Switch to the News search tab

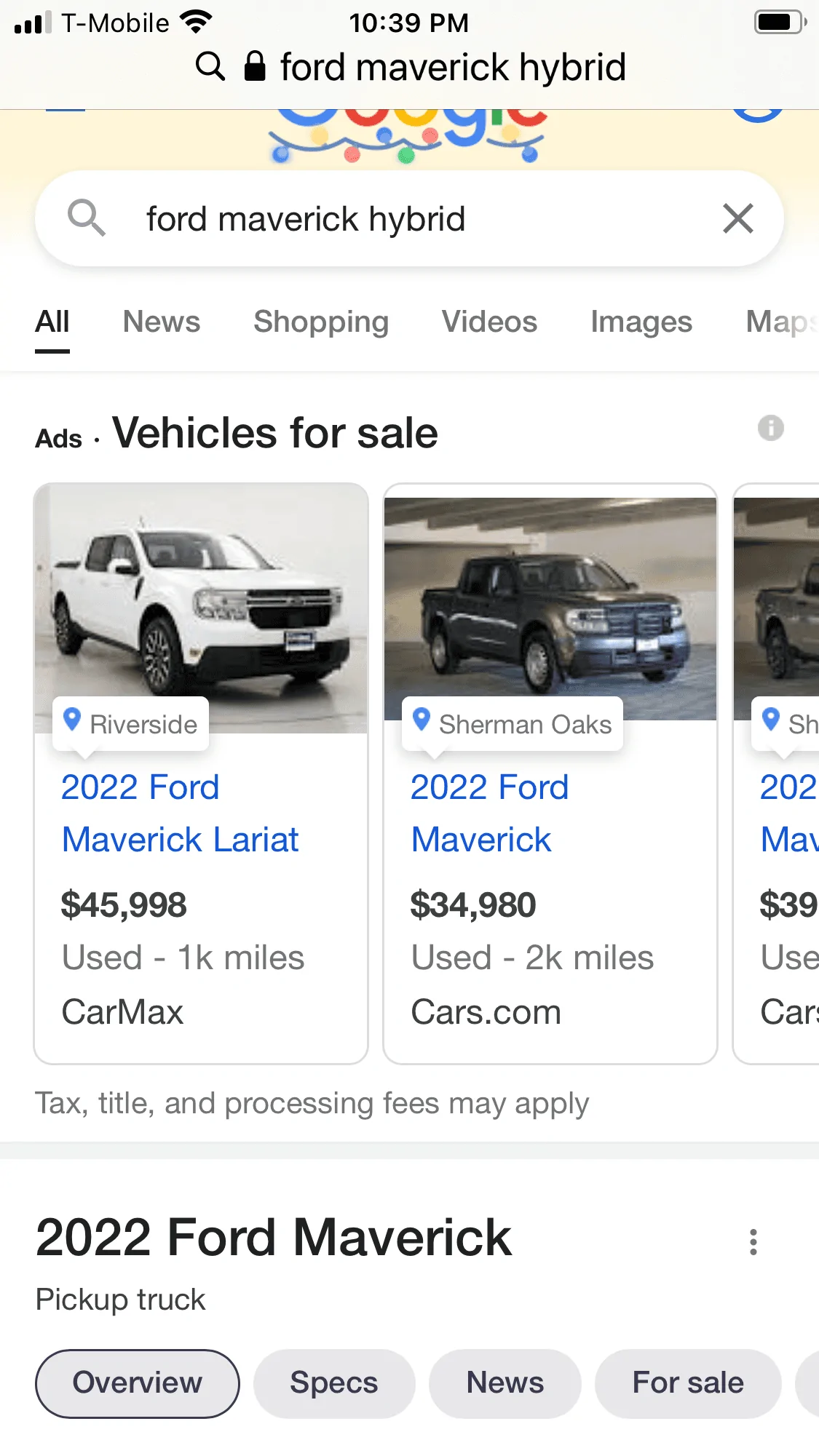click(x=162, y=322)
